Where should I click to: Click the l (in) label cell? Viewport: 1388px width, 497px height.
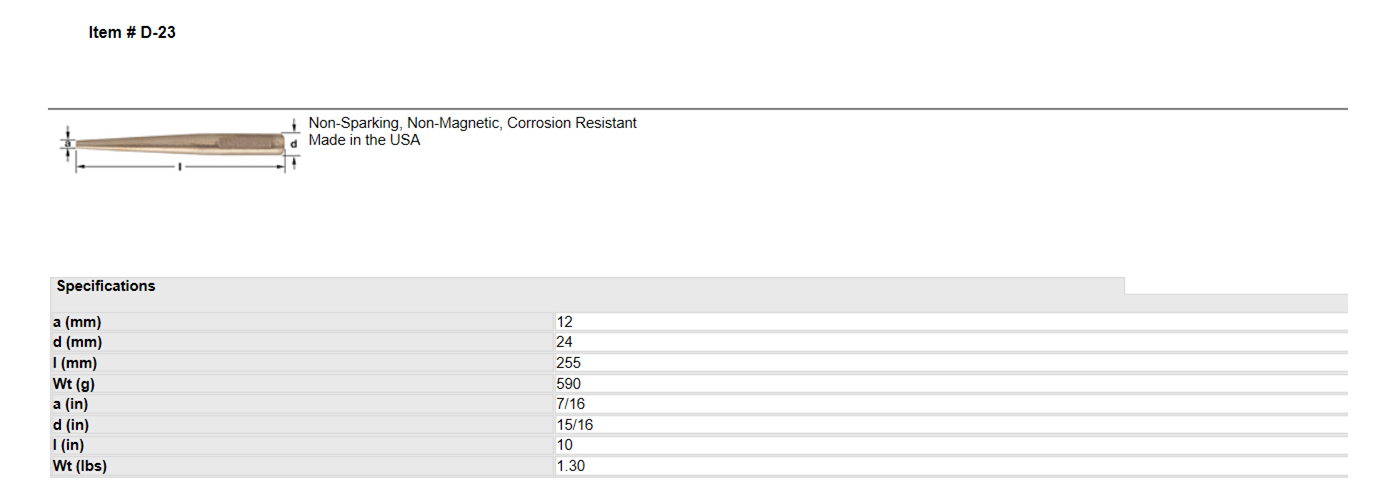[301, 445]
